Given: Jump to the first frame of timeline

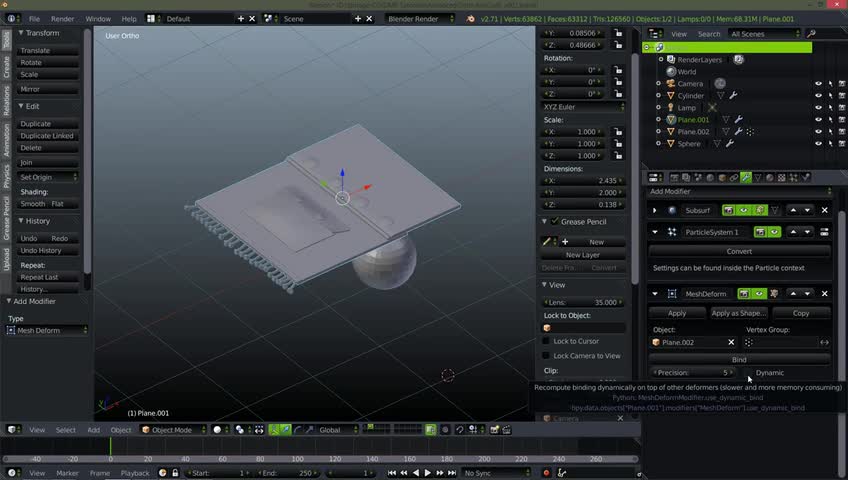Looking at the screenshot, I should coord(392,473).
